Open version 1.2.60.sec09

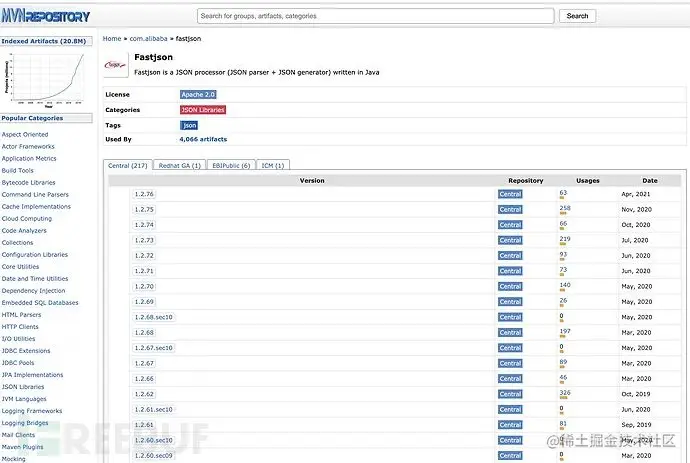click(x=154, y=456)
